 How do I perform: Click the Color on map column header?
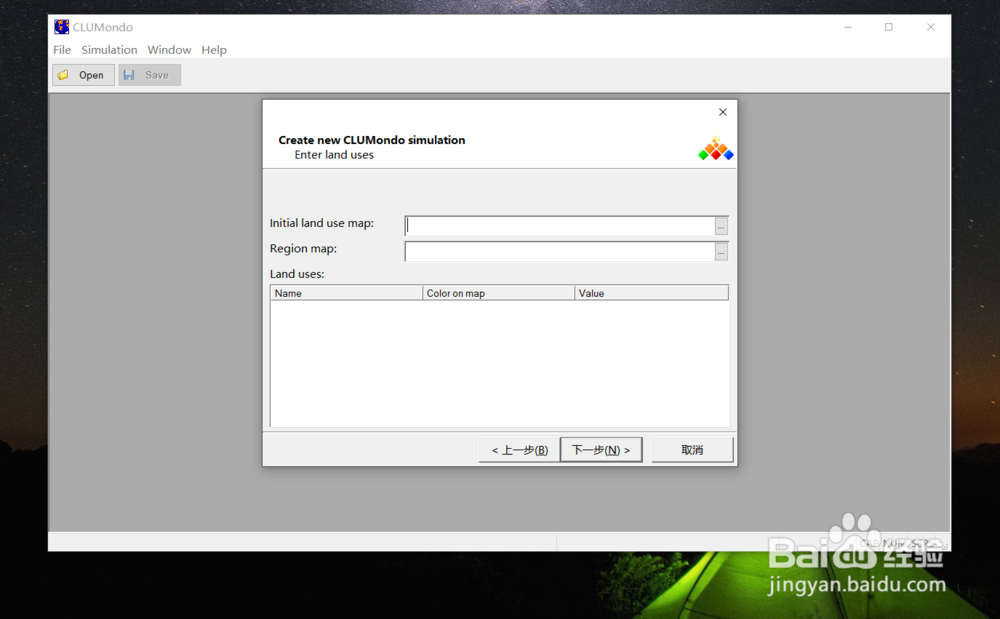[498, 293]
